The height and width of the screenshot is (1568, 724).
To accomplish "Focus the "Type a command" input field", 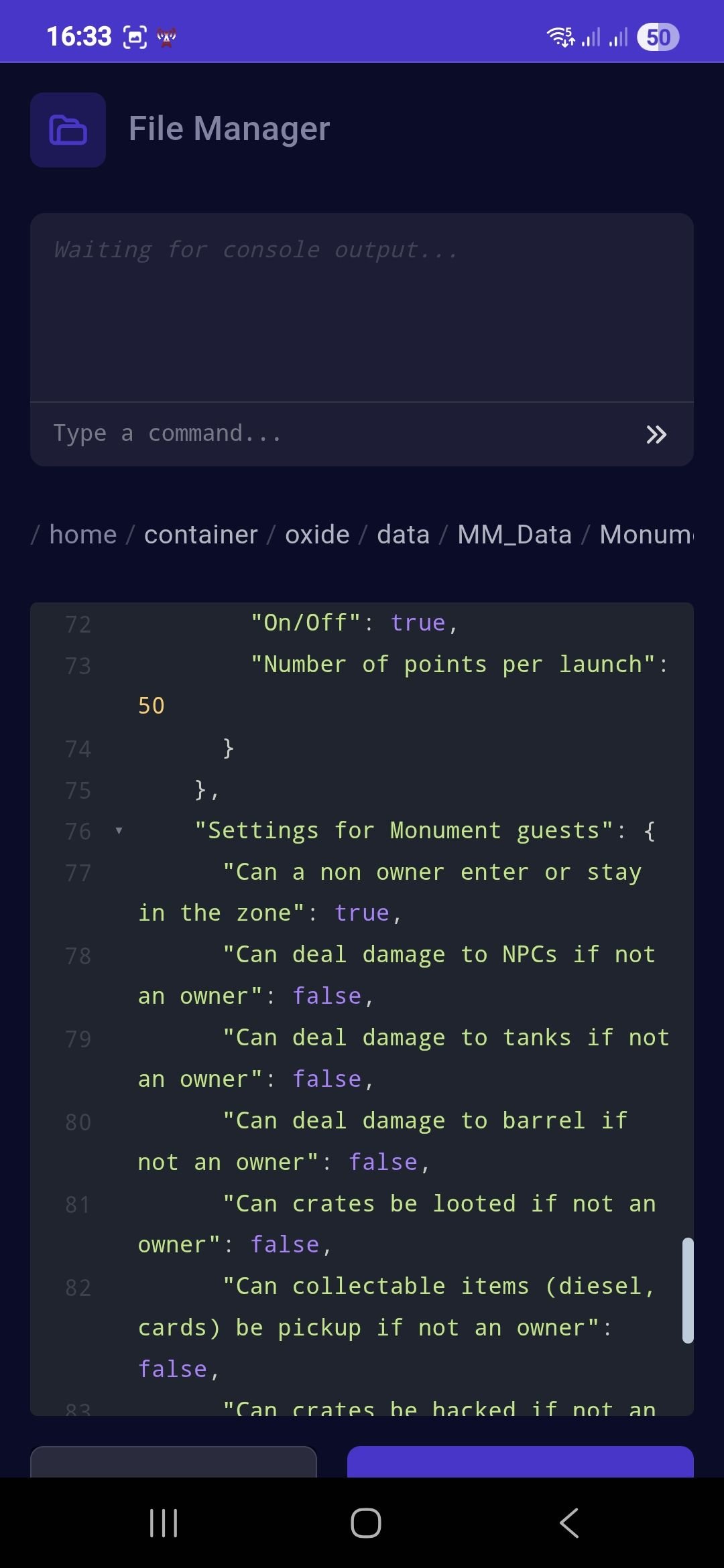I will pos(335,434).
